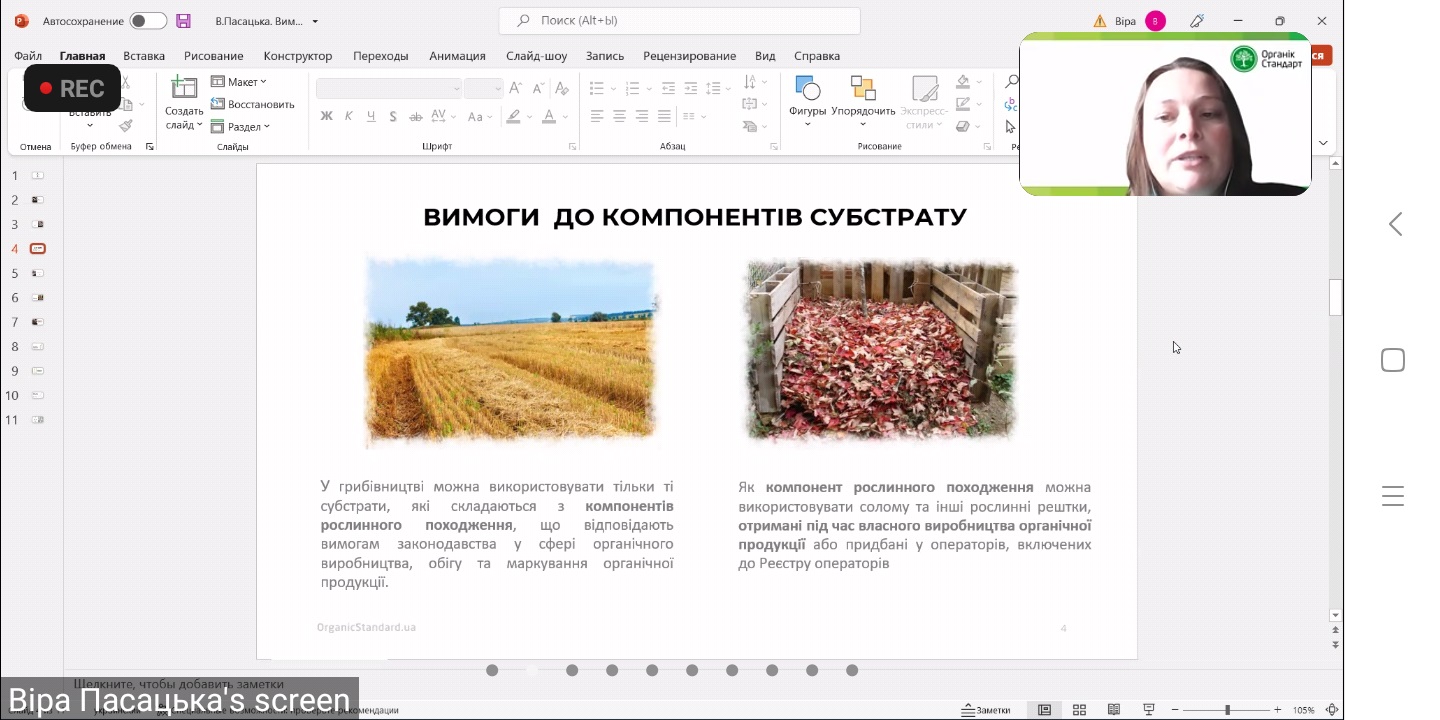Toggle the Autosave (Автосохранение) switch
Image resolution: width=1440 pixels, height=720 pixels.
(148, 21)
